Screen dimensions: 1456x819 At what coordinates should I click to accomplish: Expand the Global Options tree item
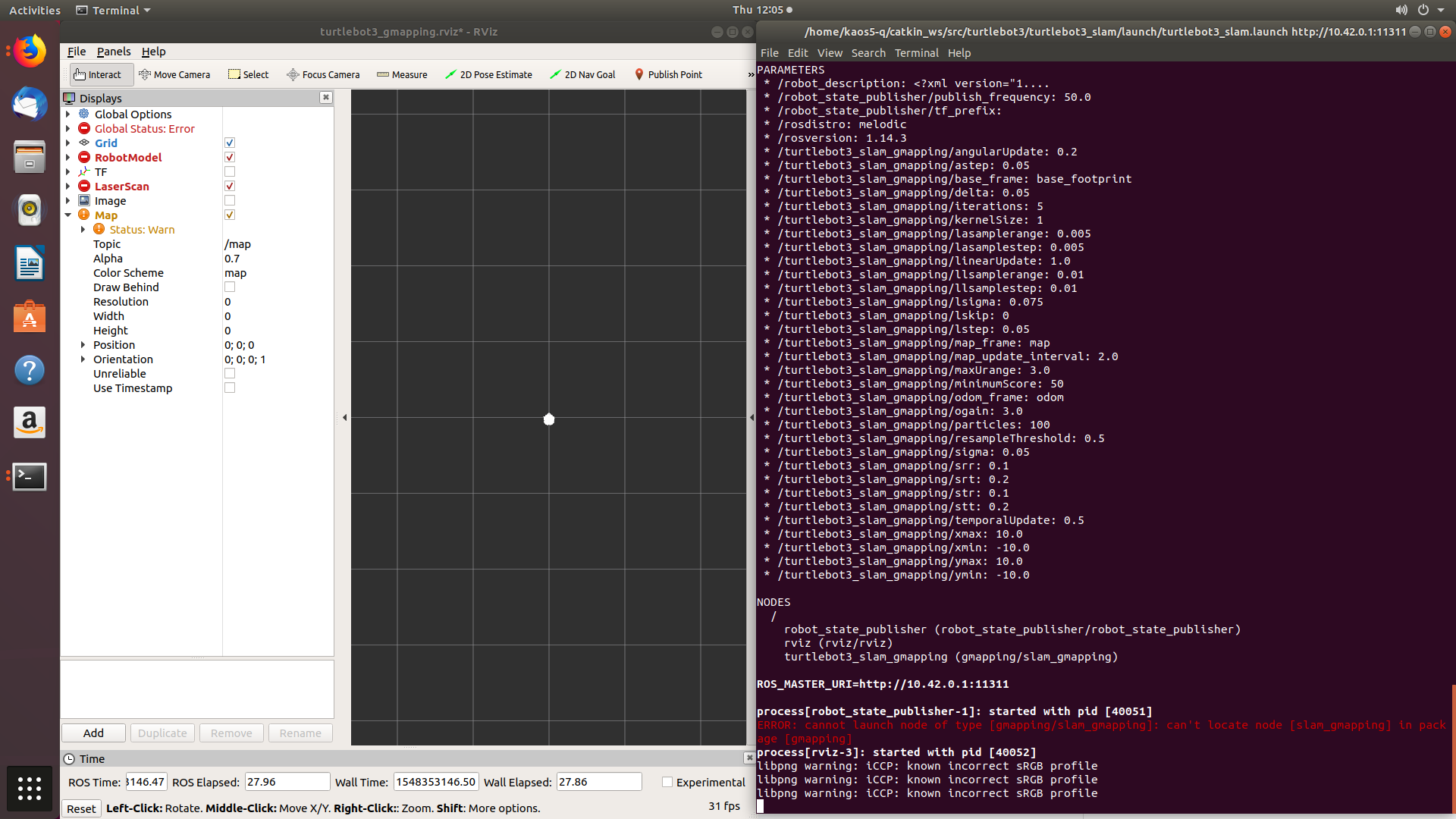click(70, 113)
